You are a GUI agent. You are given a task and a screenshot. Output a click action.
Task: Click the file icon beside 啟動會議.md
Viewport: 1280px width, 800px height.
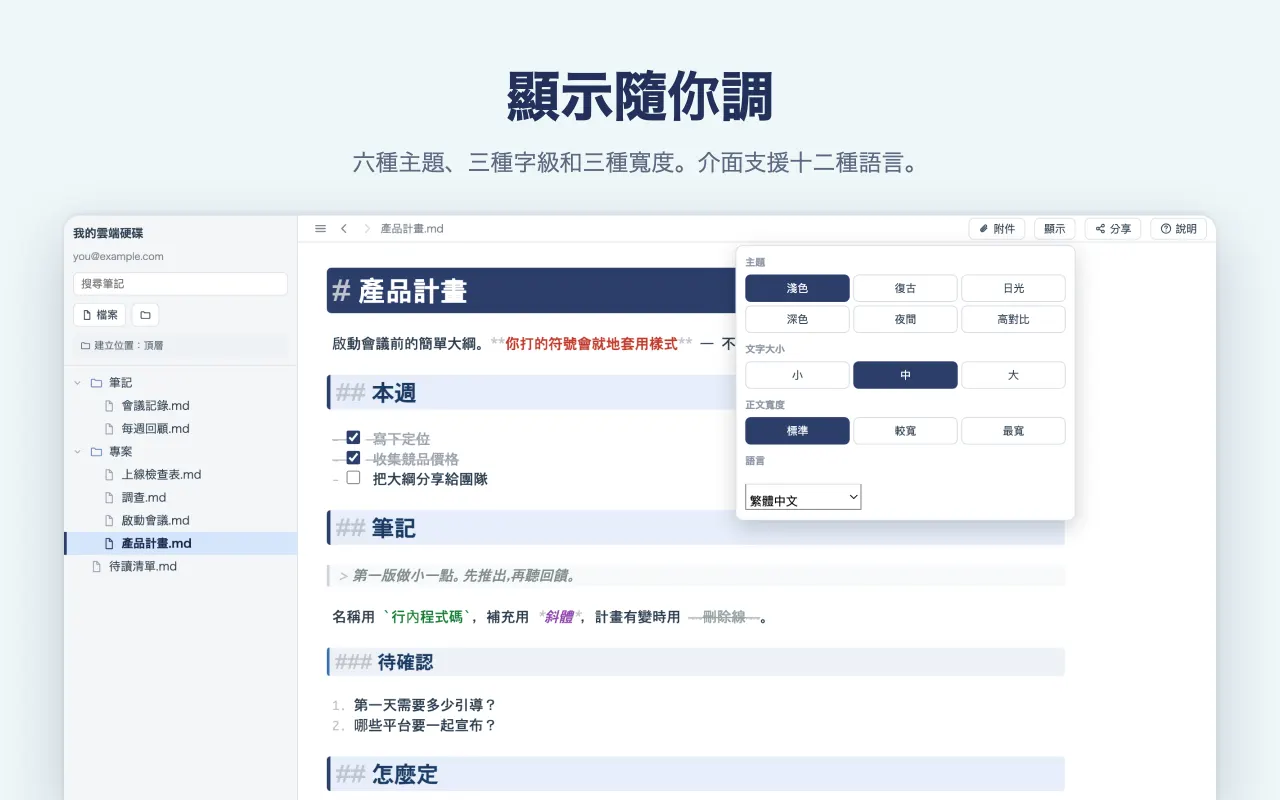tap(110, 521)
